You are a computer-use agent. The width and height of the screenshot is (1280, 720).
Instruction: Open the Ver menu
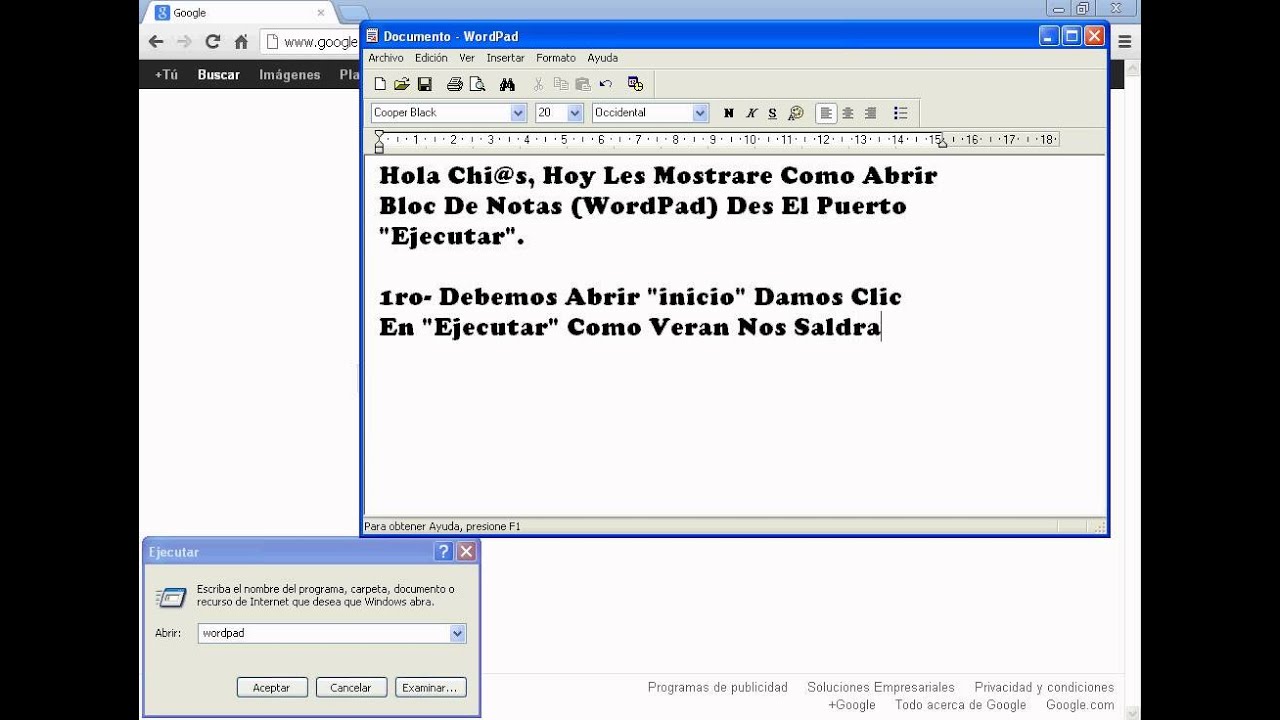(467, 58)
